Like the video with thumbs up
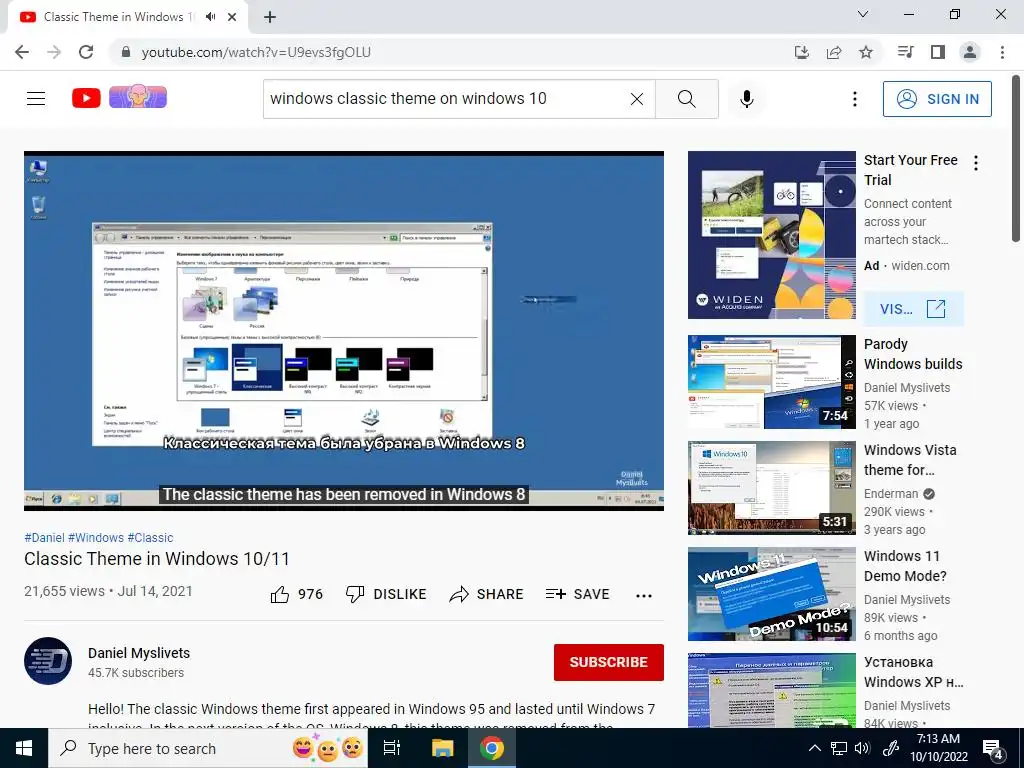Image resolution: width=1024 pixels, height=768 pixels. tap(296, 594)
